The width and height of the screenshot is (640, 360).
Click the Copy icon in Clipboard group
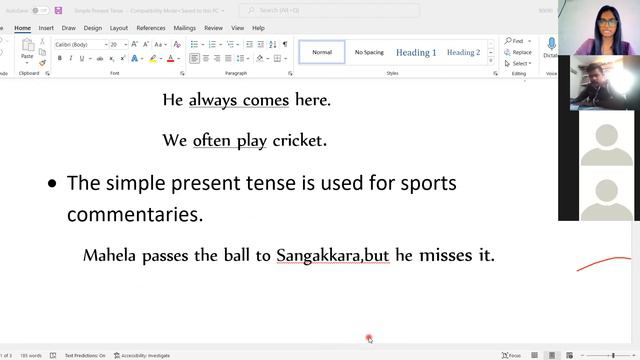(42, 52)
